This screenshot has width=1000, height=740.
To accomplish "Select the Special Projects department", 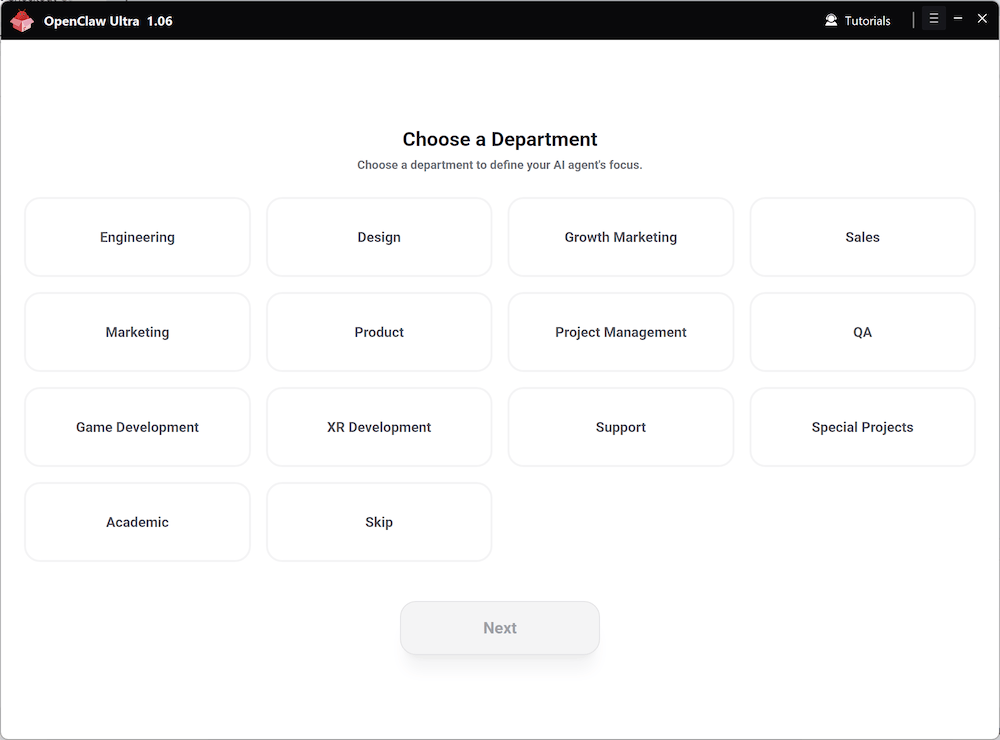I will tap(862, 427).
